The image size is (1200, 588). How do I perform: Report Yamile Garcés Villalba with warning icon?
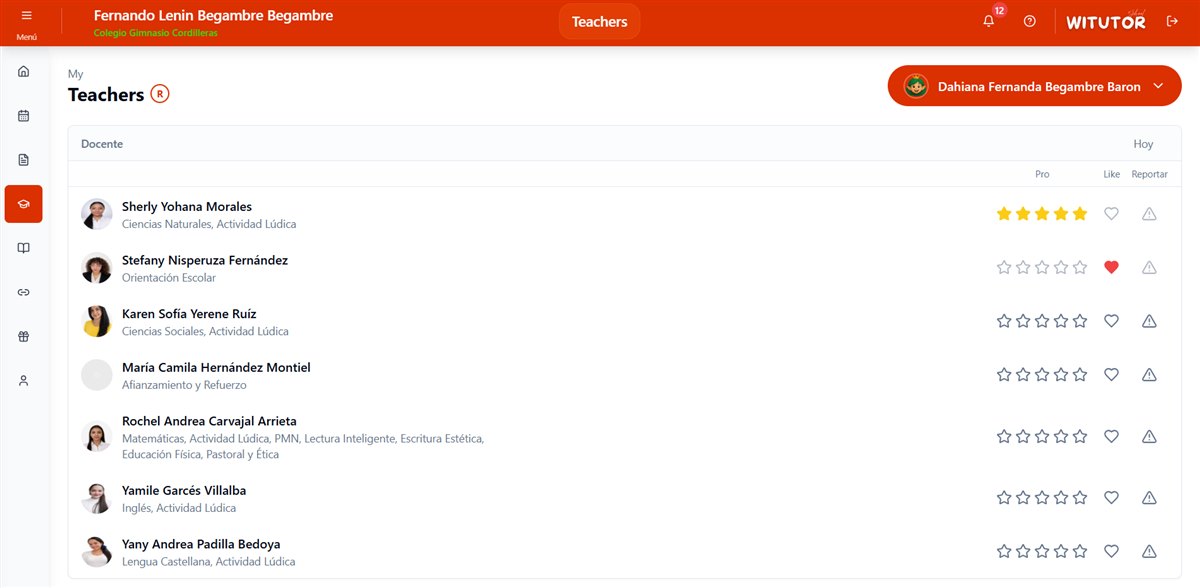[1149, 498]
